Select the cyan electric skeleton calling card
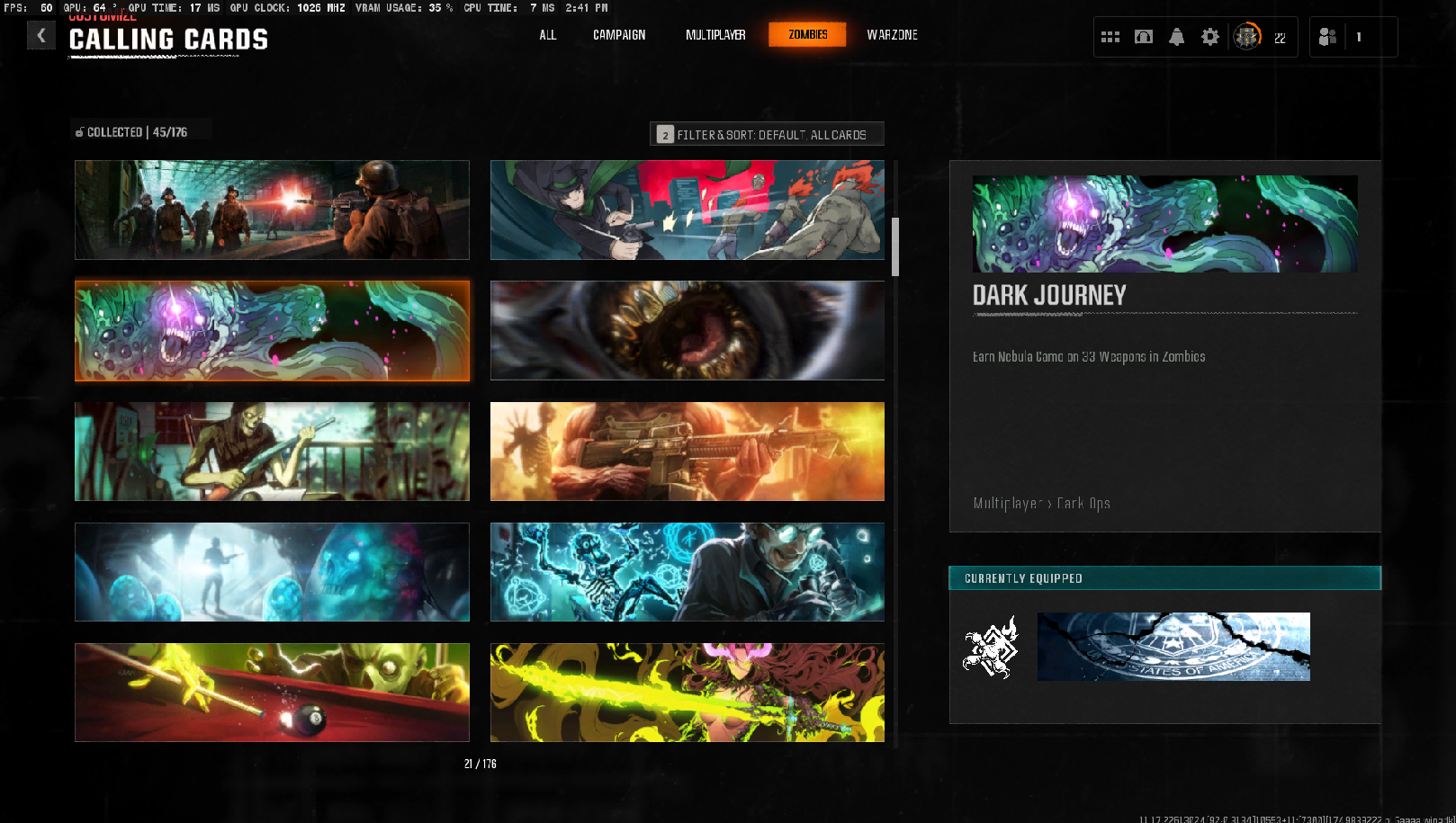This screenshot has height=823, width=1456. pyautogui.click(x=688, y=572)
